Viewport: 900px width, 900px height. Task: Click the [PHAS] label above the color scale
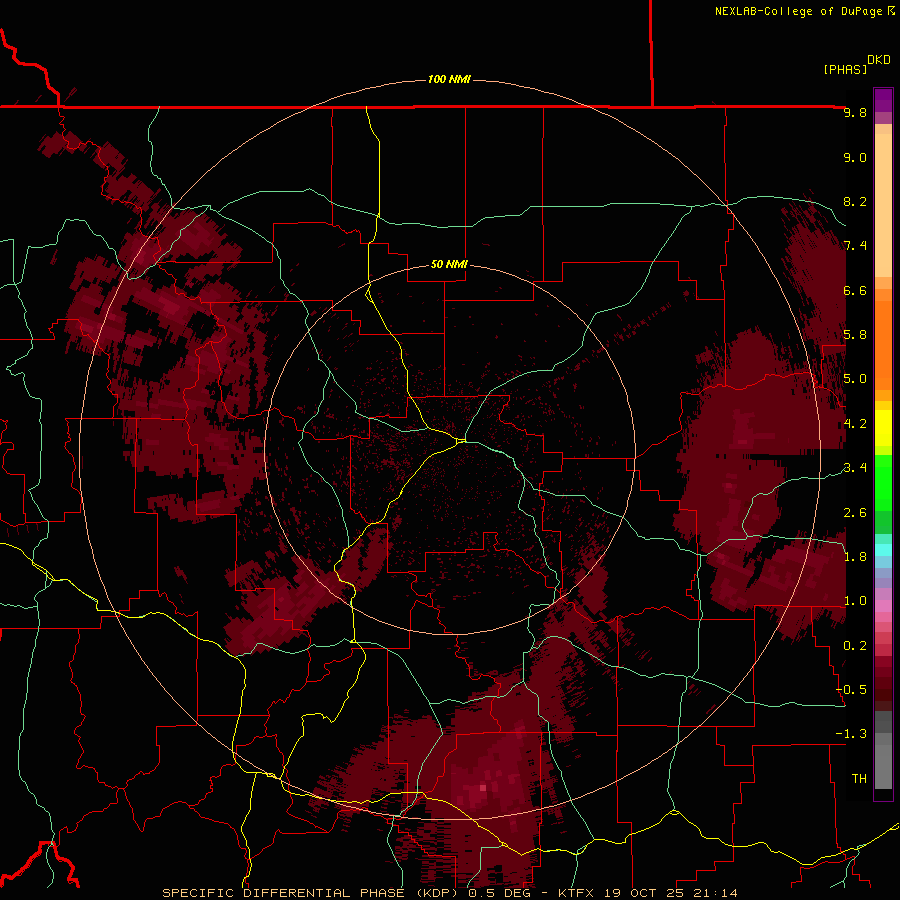pyautogui.click(x=845, y=69)
